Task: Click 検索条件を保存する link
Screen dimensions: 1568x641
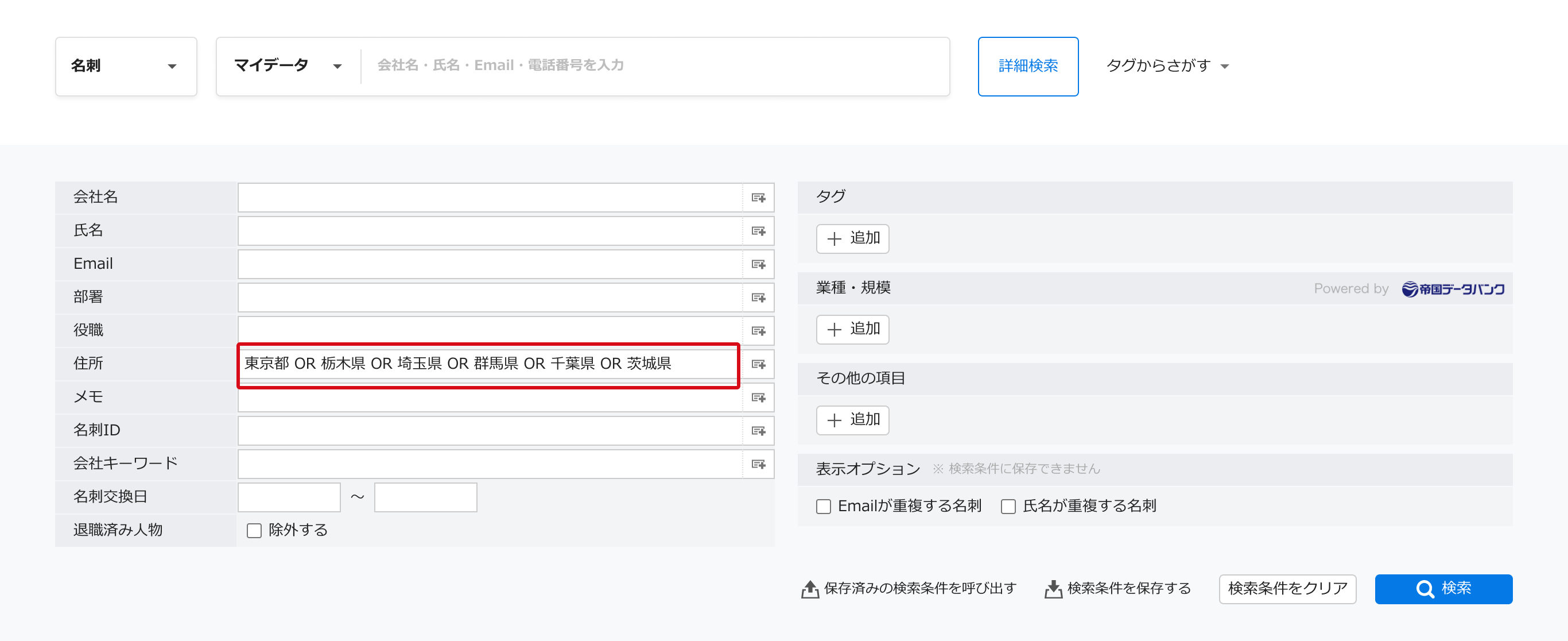Action: coord(1117,589)
